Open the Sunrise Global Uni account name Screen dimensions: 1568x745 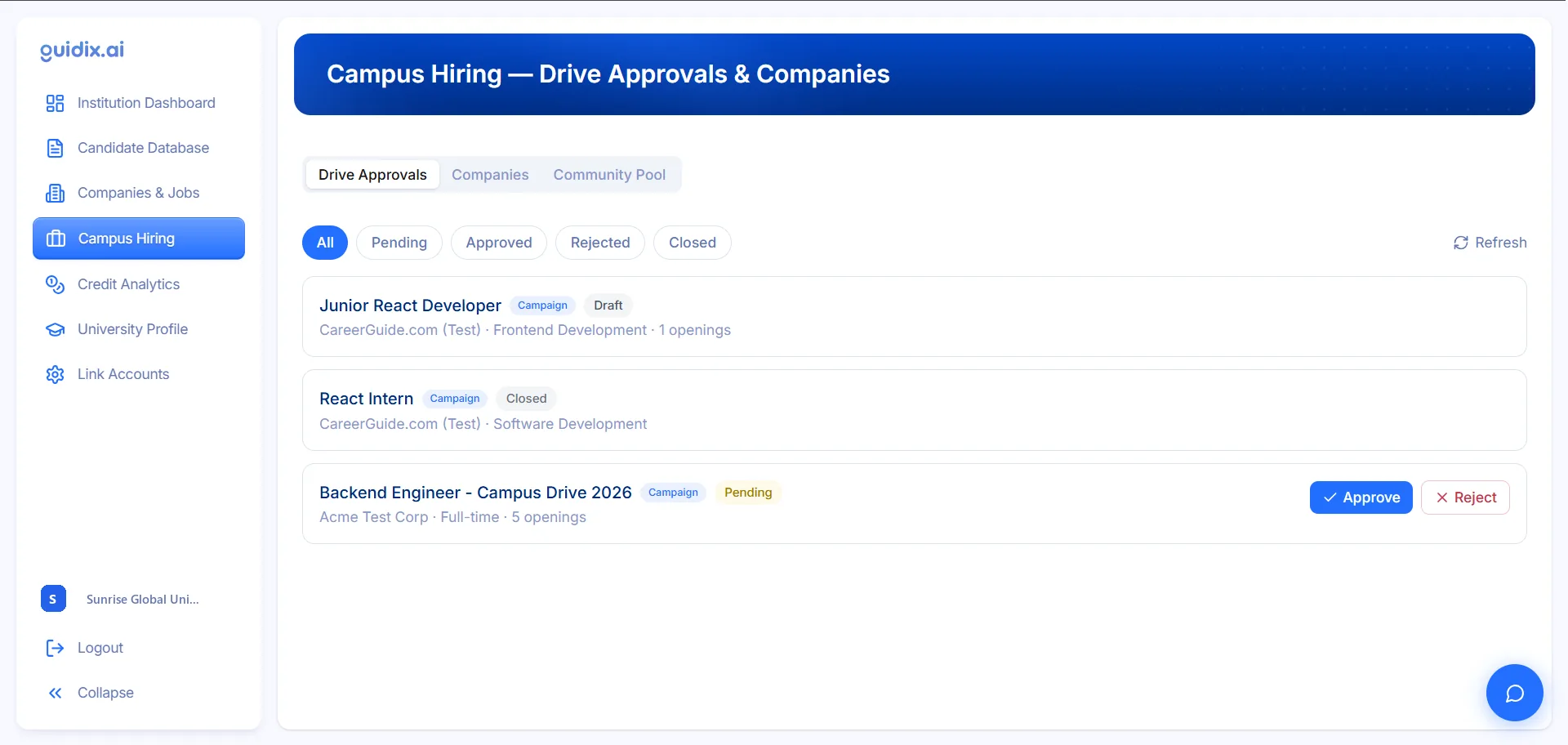143,600
